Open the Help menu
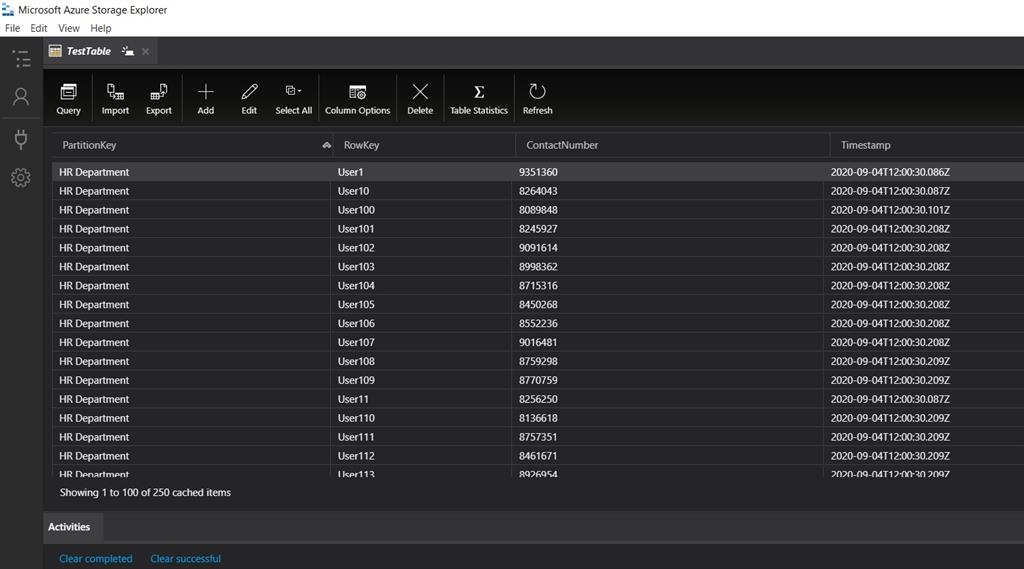Screen dimensions: 1024x569 tap(101, 28)
